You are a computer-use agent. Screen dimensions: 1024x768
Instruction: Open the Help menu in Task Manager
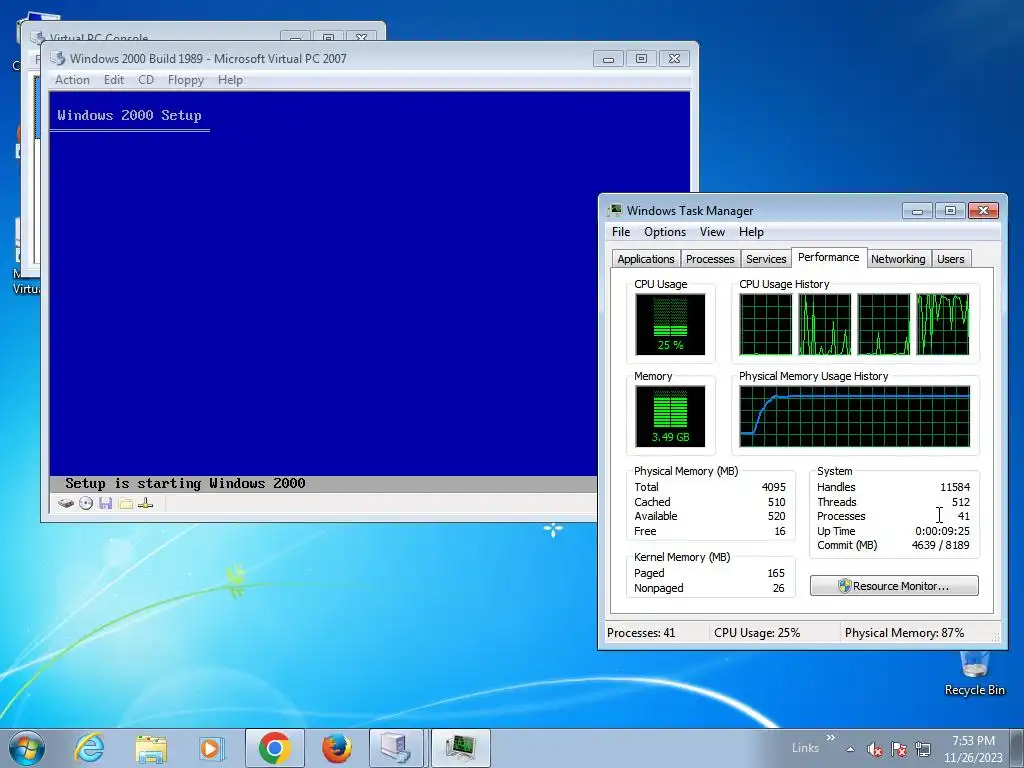tap(751, 232)
